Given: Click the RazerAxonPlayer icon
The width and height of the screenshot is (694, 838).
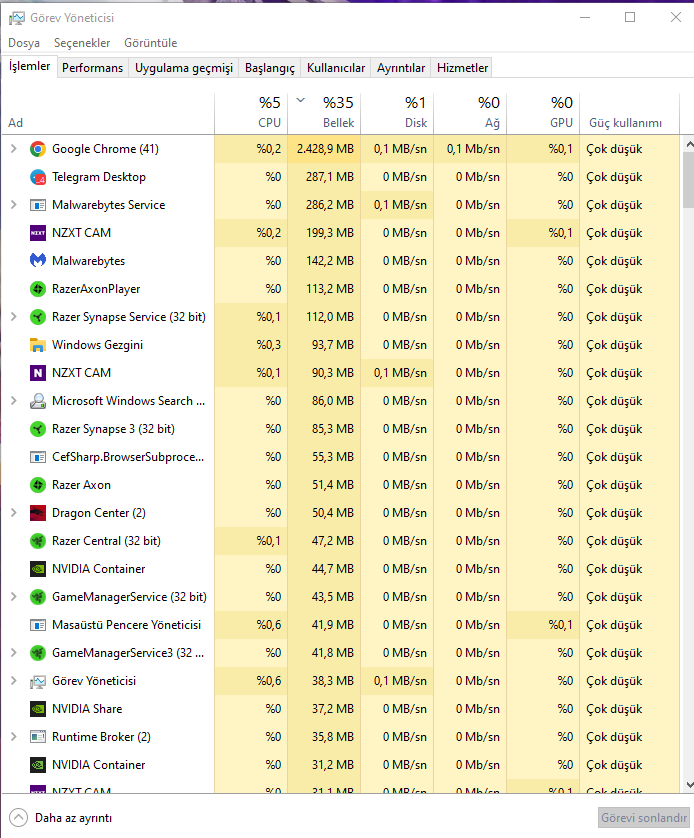Looking at the screenshot, I should [38, 289].
